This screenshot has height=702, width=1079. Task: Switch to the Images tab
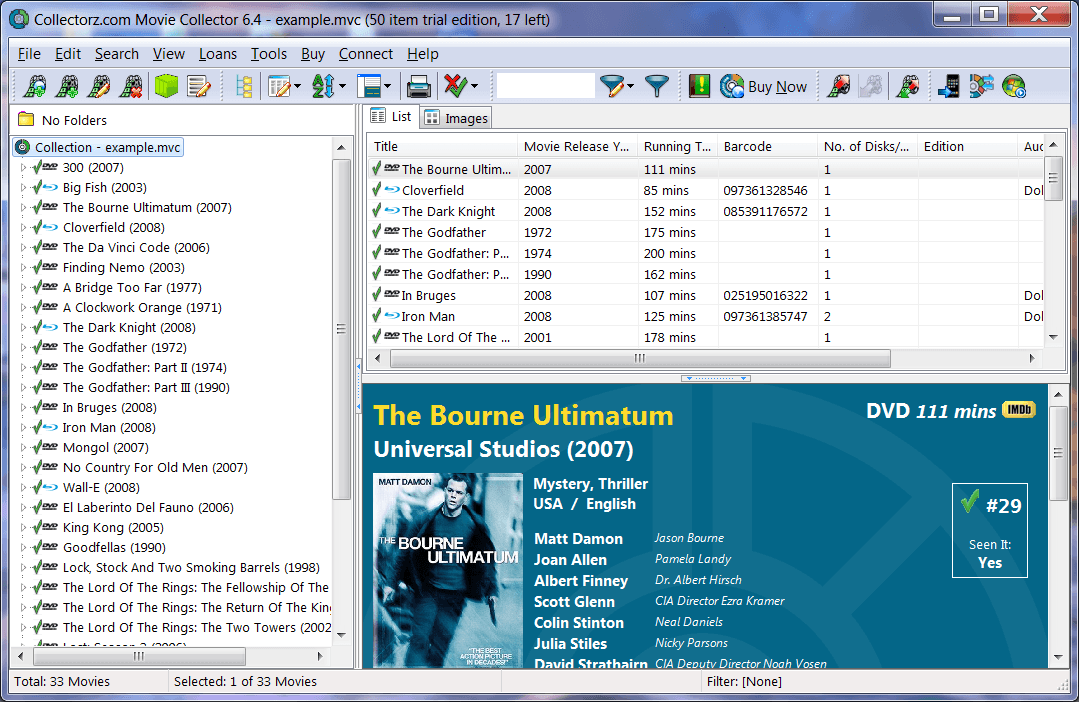456,118
